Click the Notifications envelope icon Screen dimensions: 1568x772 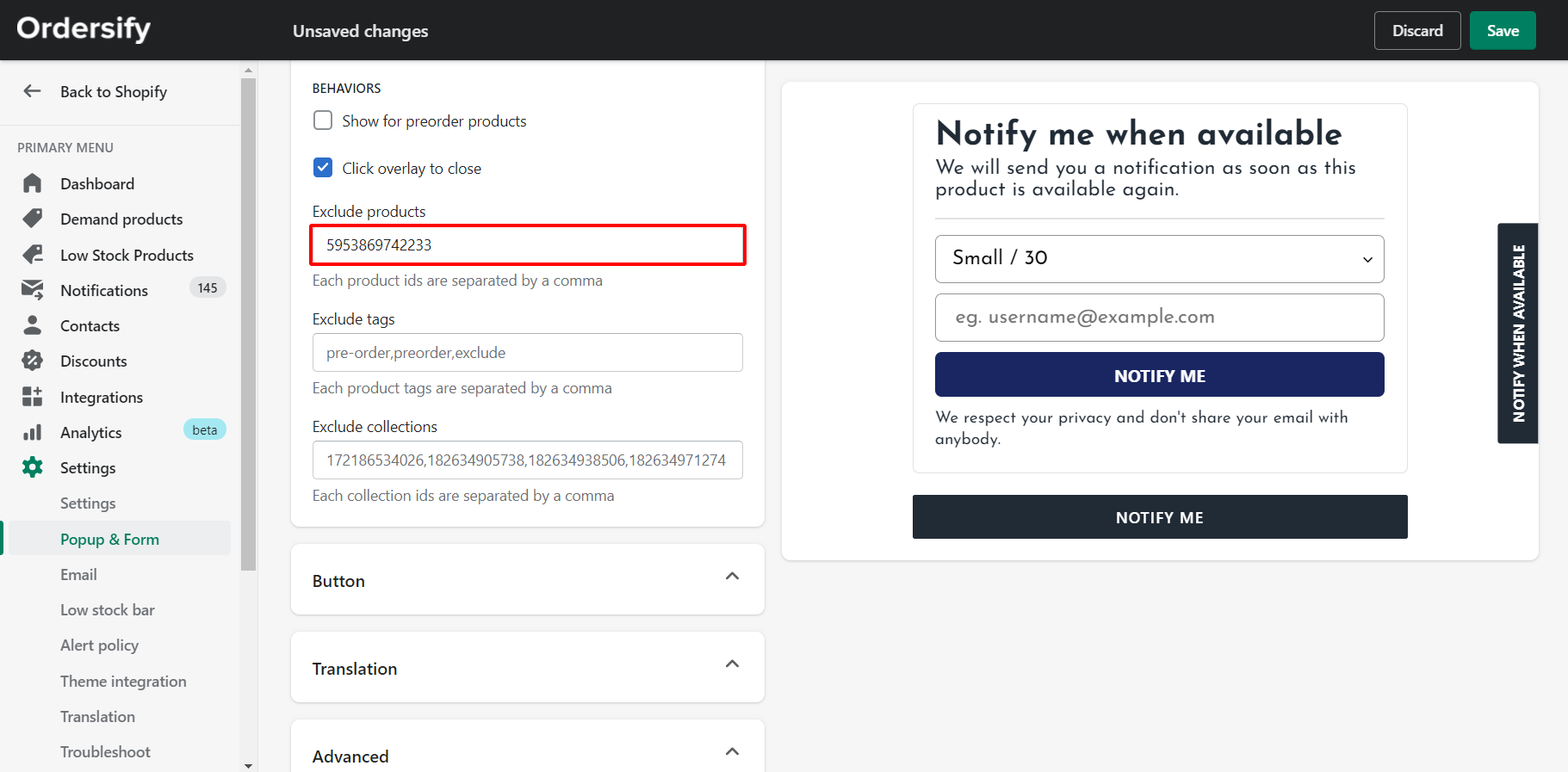click(x=32, y=290)
